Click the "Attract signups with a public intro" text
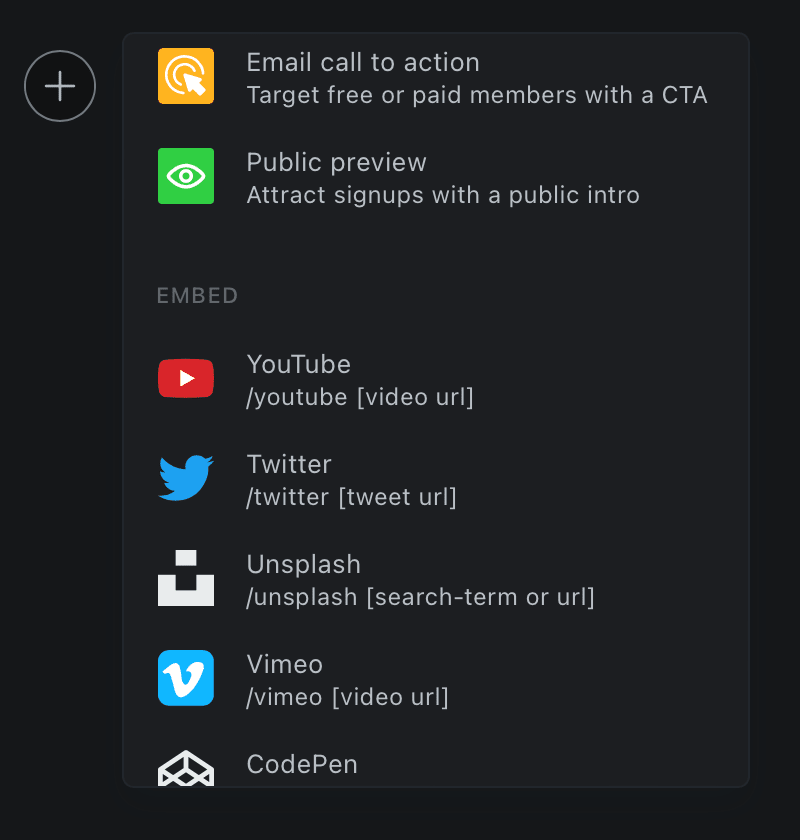This screenshot has width=800, height=840. point(443,195)
